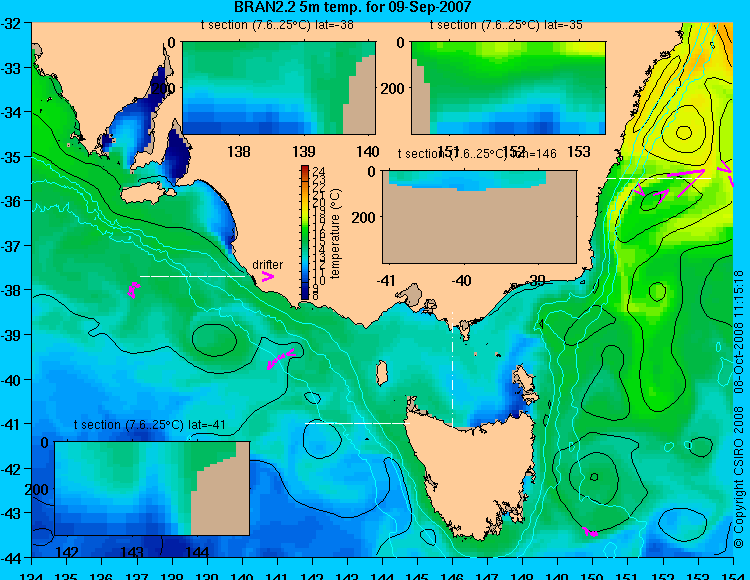Click the 24 value atop the color bar

click(x=319, y=171)
